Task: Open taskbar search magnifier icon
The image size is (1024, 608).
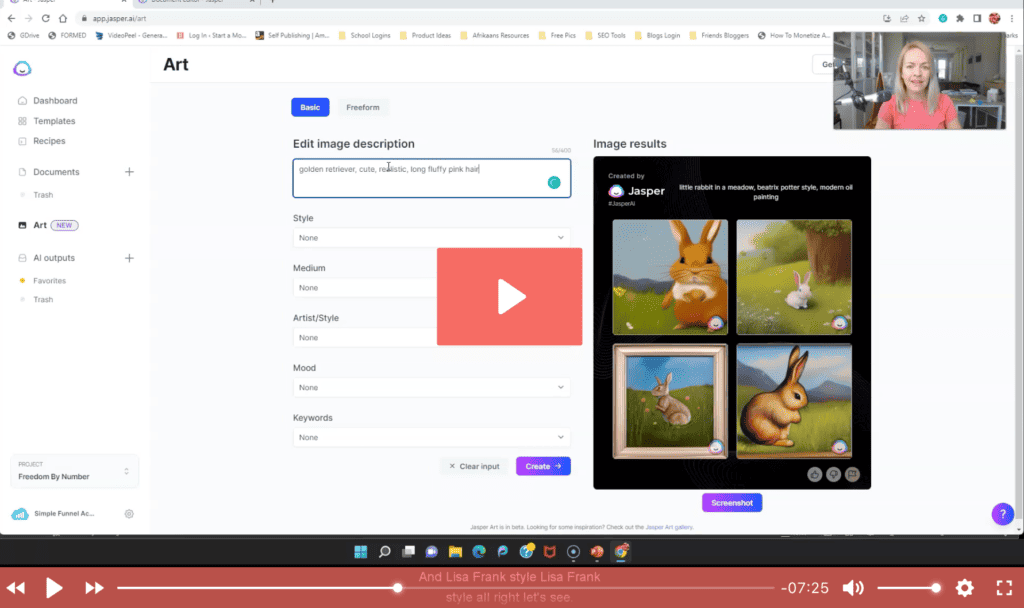Action: (385, 552)
